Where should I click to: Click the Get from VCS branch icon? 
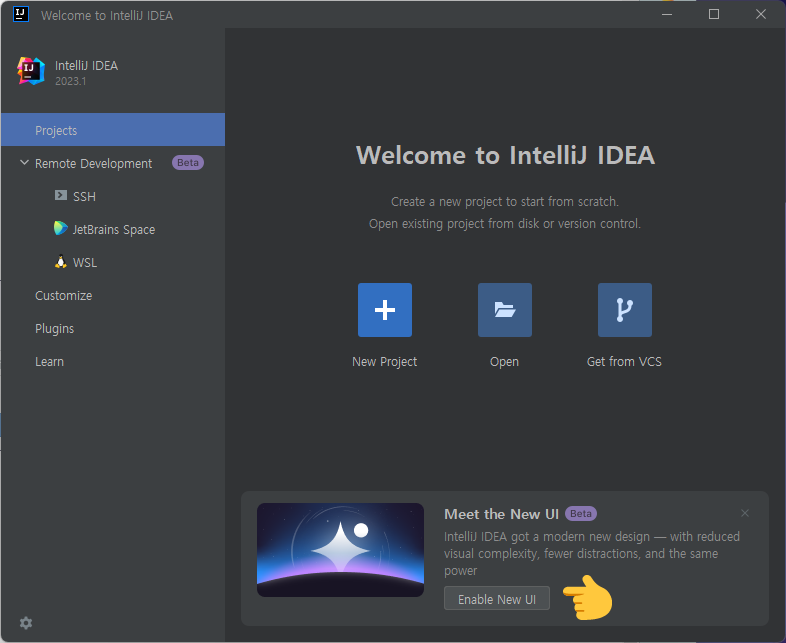point(625,310)
